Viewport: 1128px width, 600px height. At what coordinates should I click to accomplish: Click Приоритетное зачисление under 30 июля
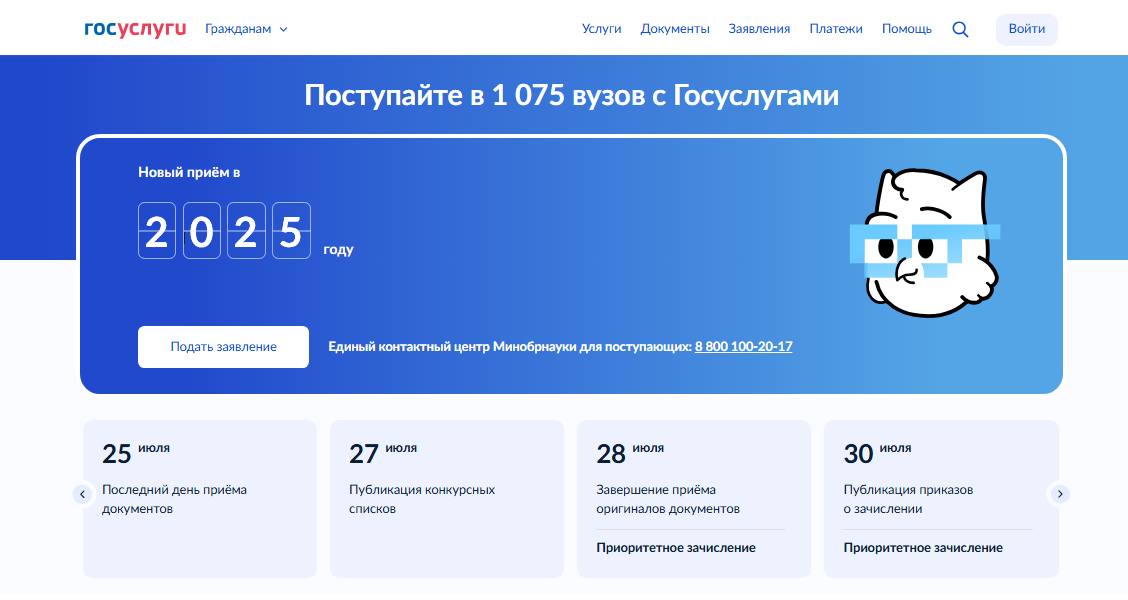pyautogui.click(x=923, y=547)
